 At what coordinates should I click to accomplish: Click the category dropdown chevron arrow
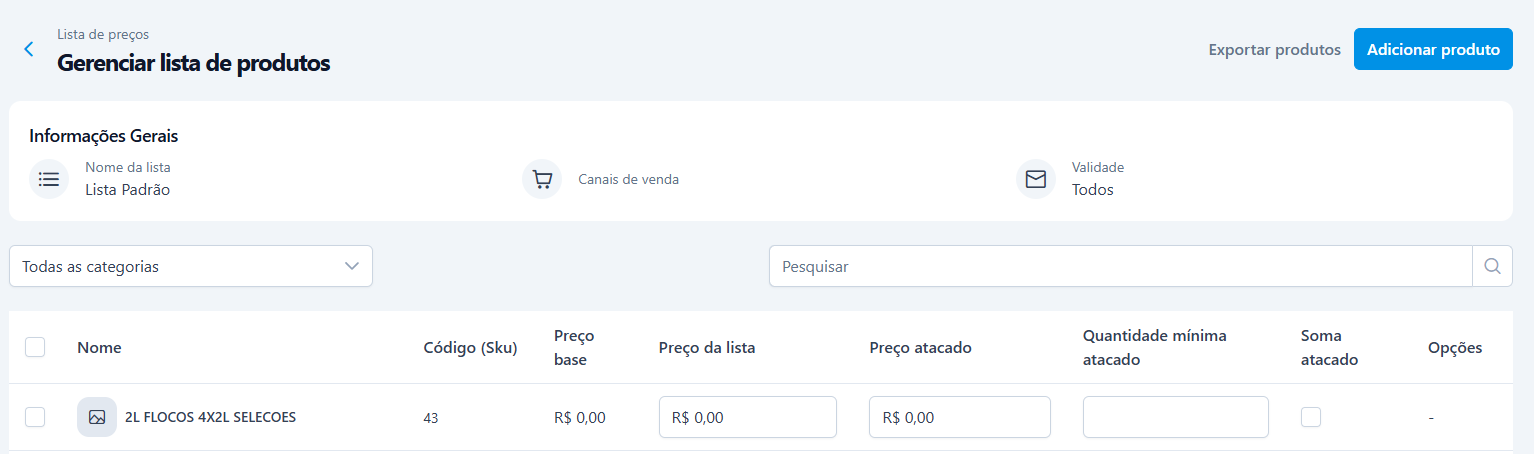[352, 266]
